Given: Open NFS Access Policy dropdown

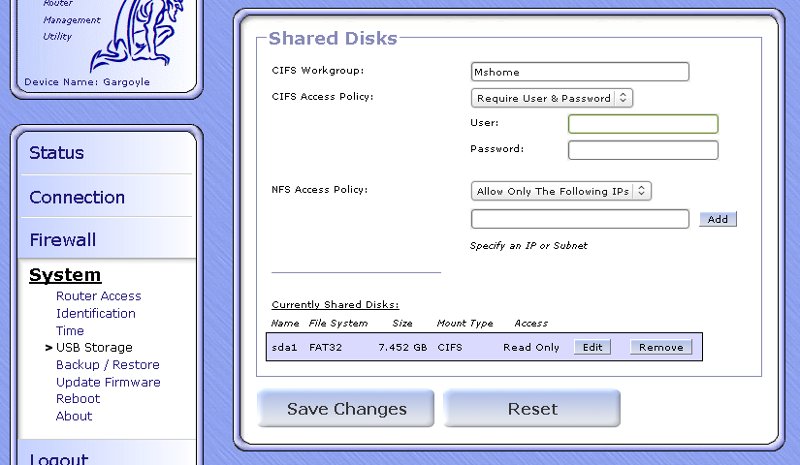Looking at the screenshot, I should (x=561, y=191).
